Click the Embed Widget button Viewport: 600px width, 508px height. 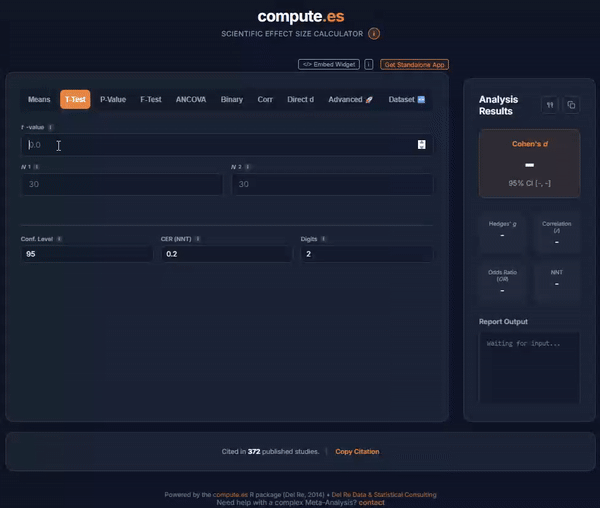coord(329,64)
